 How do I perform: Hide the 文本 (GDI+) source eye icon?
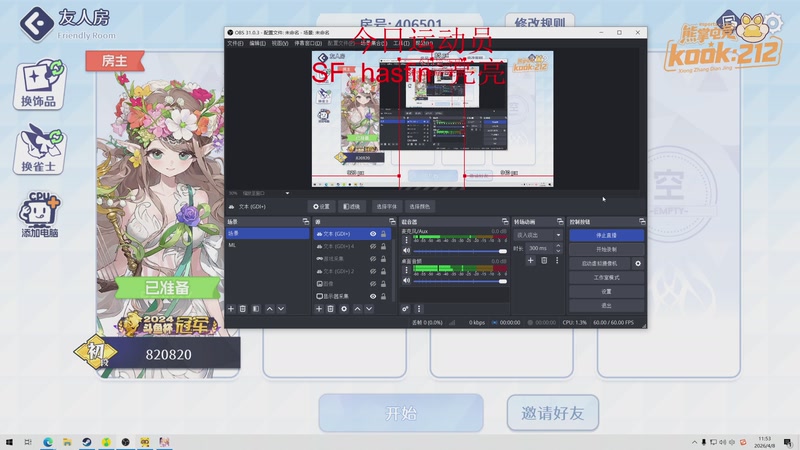373,234
